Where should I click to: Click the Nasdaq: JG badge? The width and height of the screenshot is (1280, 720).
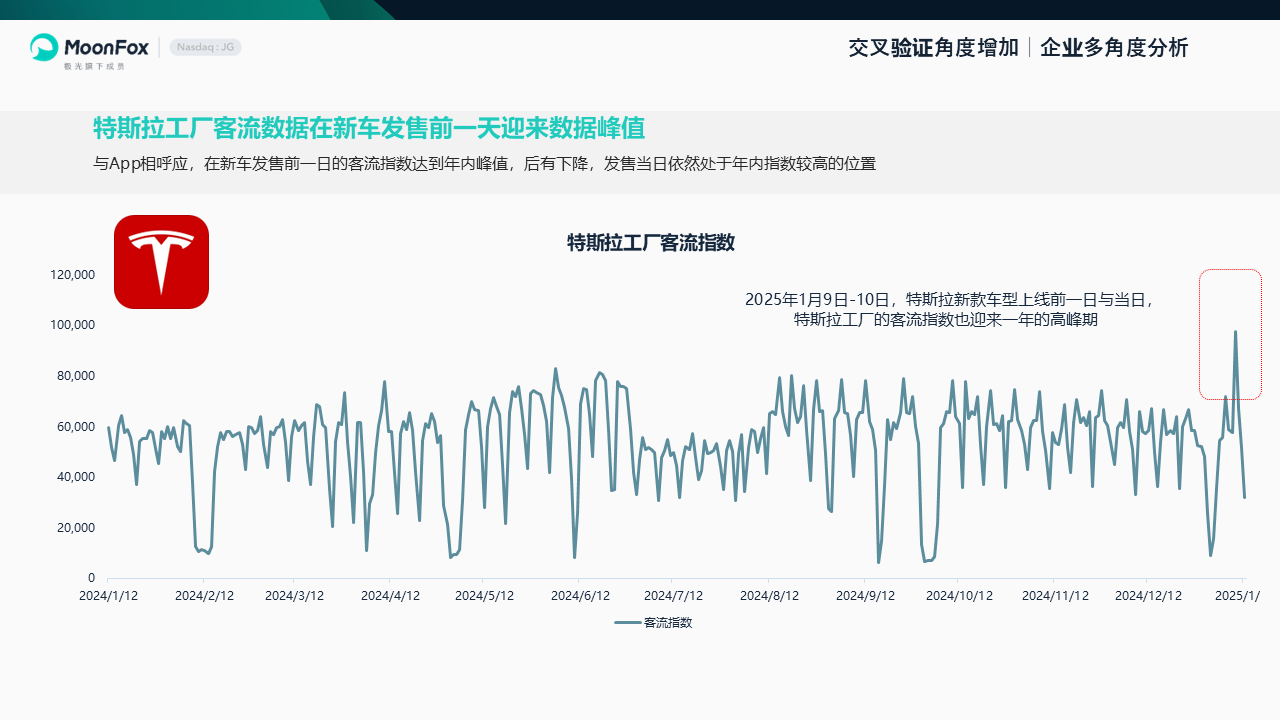205,47
